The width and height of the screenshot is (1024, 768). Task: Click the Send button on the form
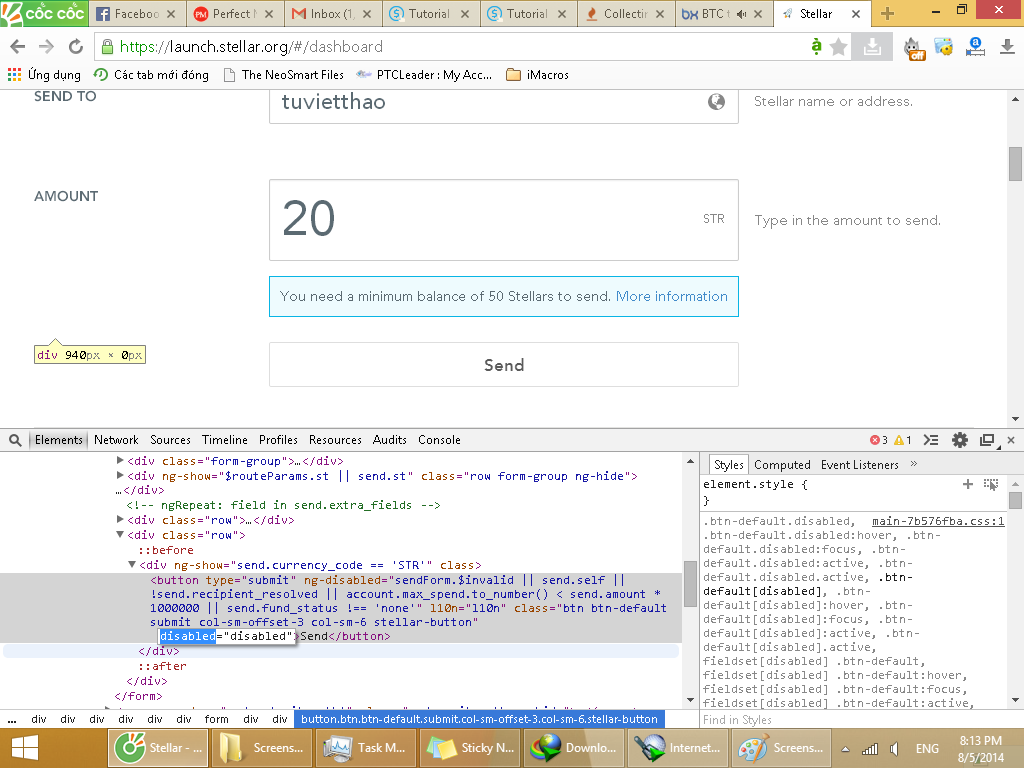(x=503, y=365)
